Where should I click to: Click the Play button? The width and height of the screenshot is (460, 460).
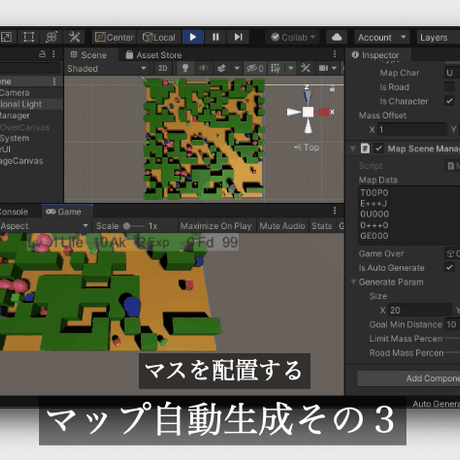tap(193, 37)
